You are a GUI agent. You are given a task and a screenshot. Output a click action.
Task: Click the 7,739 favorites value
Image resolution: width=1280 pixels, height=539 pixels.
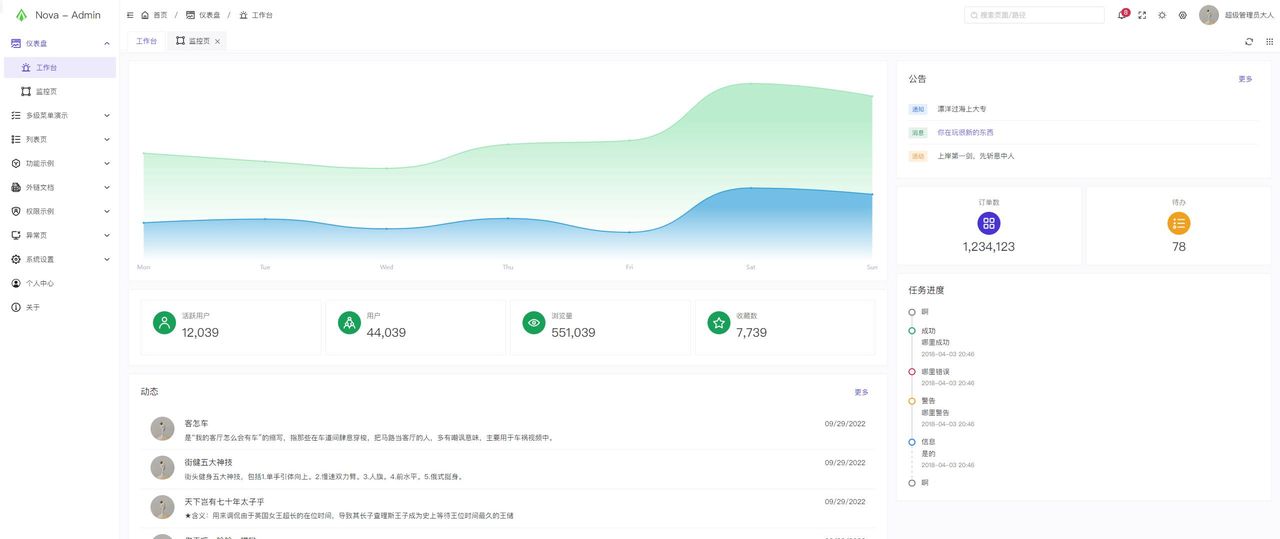pos(752,332)
